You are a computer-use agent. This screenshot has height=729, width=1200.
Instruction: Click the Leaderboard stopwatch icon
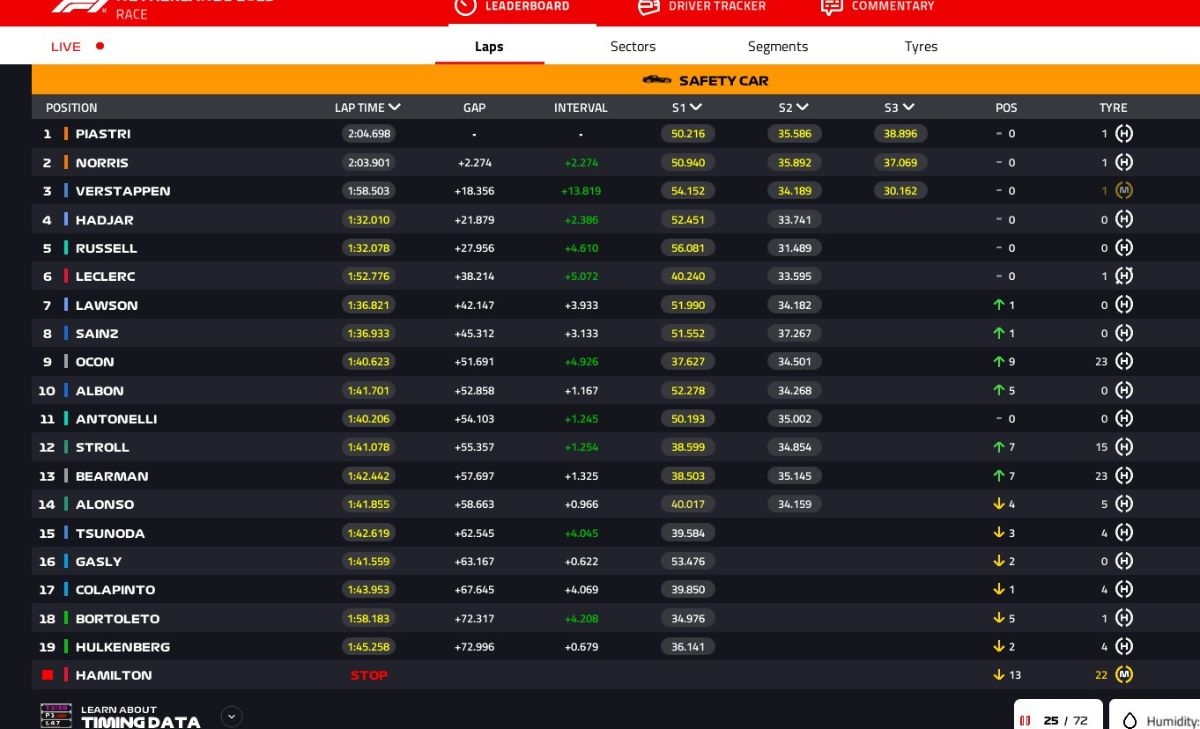(465, 7)
